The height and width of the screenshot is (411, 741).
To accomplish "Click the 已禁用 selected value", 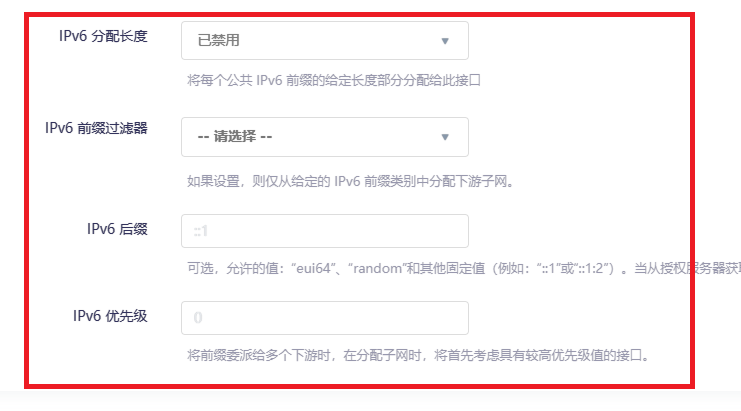I will click(x=218, y=41).
